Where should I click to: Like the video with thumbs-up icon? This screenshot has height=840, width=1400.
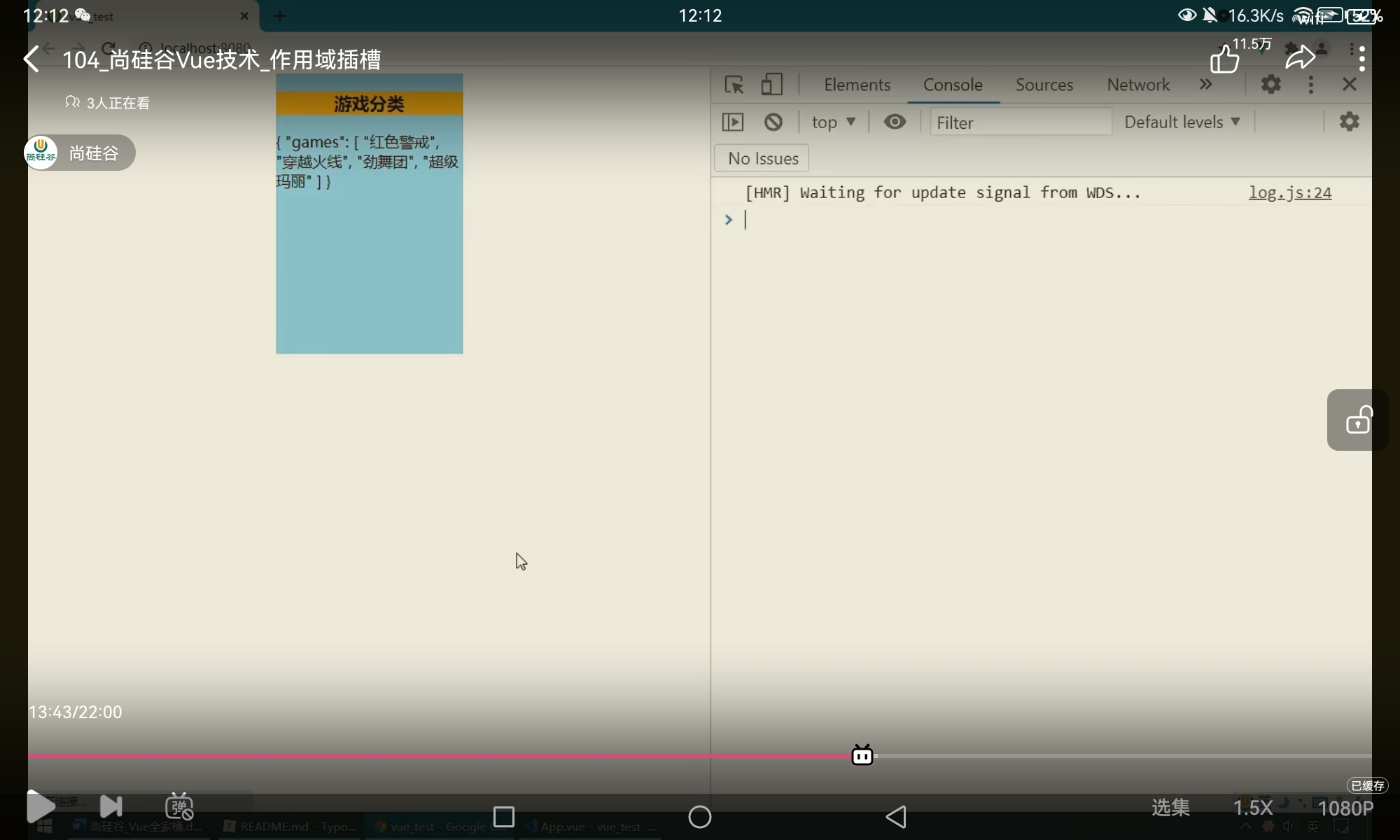(x=1224, y=59)
